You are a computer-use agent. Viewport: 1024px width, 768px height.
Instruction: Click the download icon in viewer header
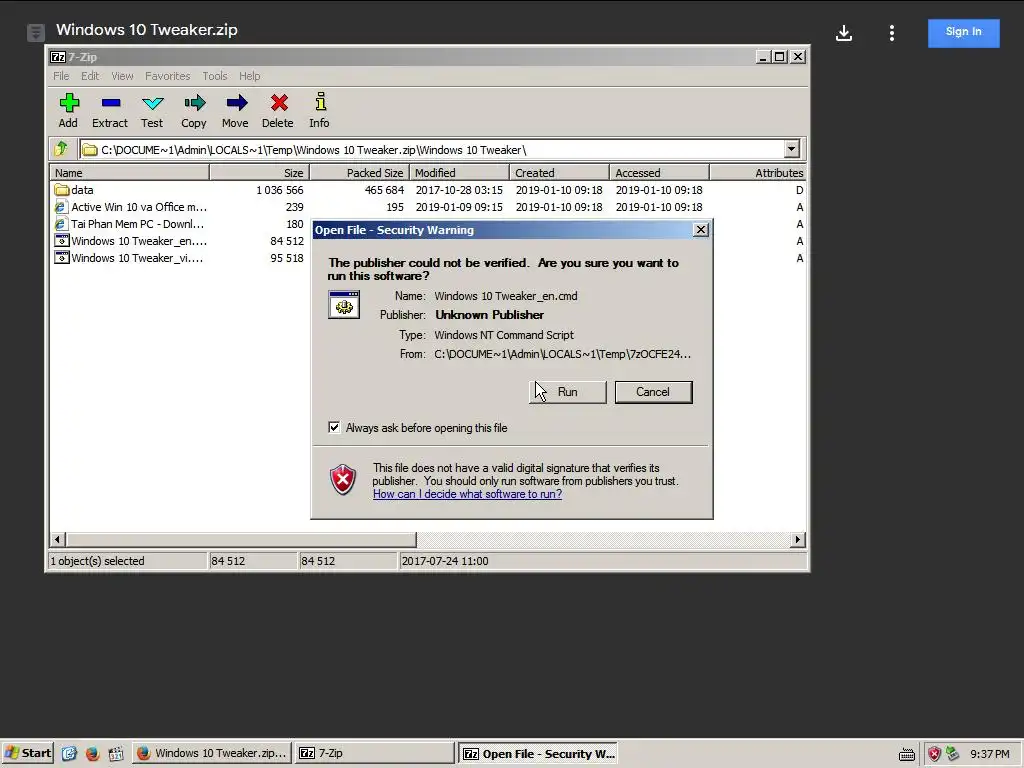pyautogui.click(x=844, y=33)
